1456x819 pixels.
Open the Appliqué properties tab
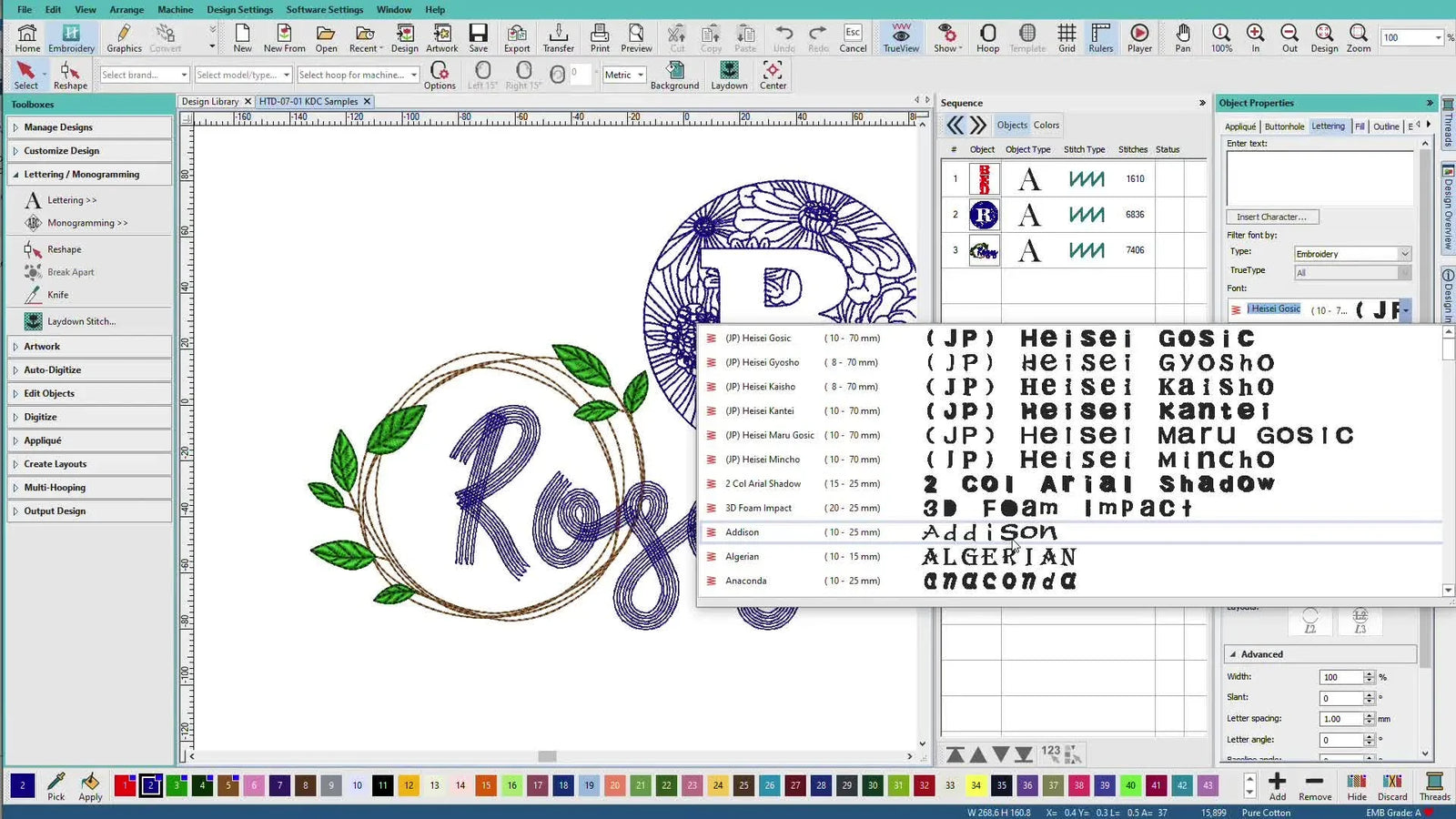1240,126
